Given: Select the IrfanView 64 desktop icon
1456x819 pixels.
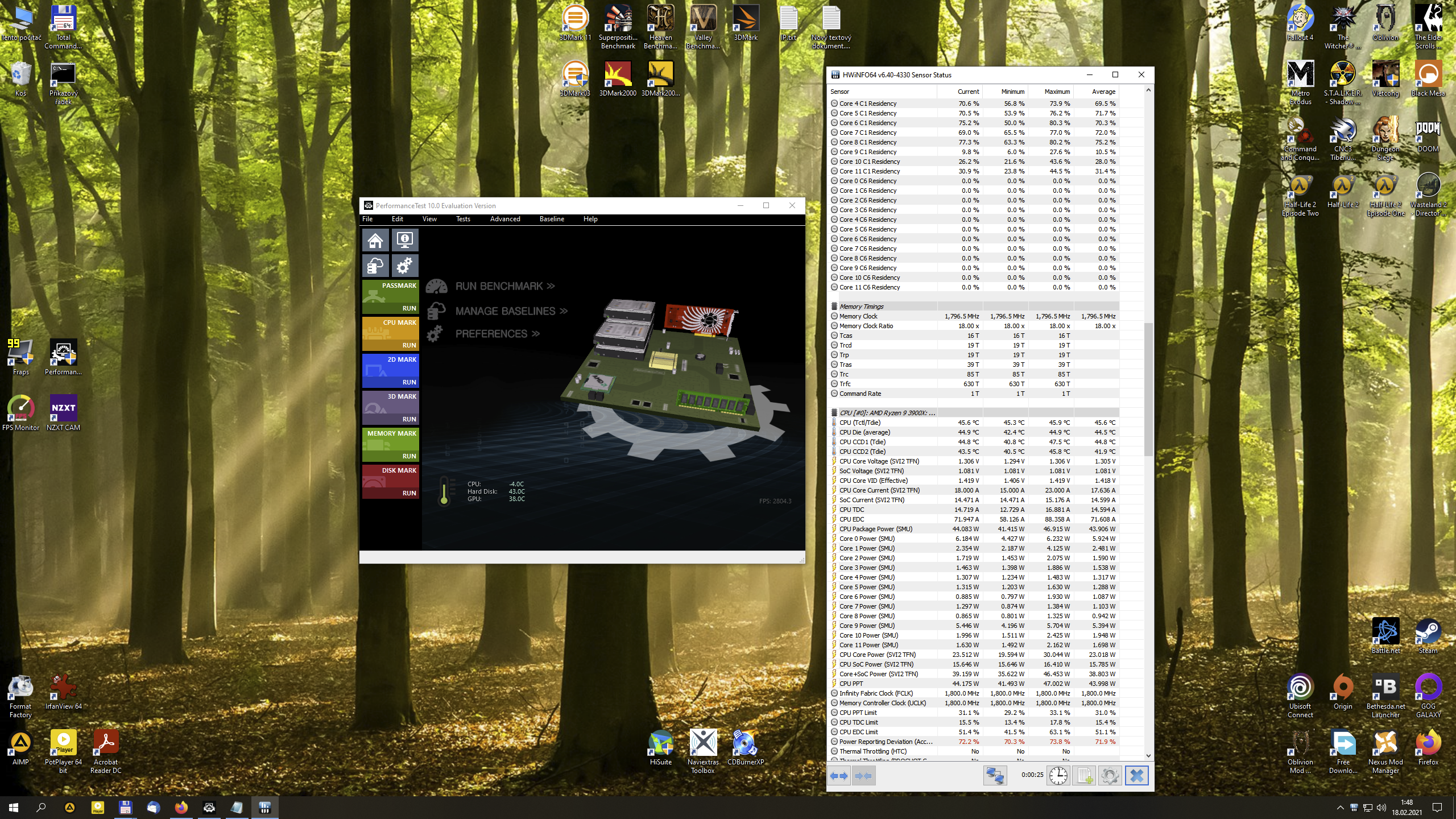Looking at the screenshot, I should pos(63,692).
